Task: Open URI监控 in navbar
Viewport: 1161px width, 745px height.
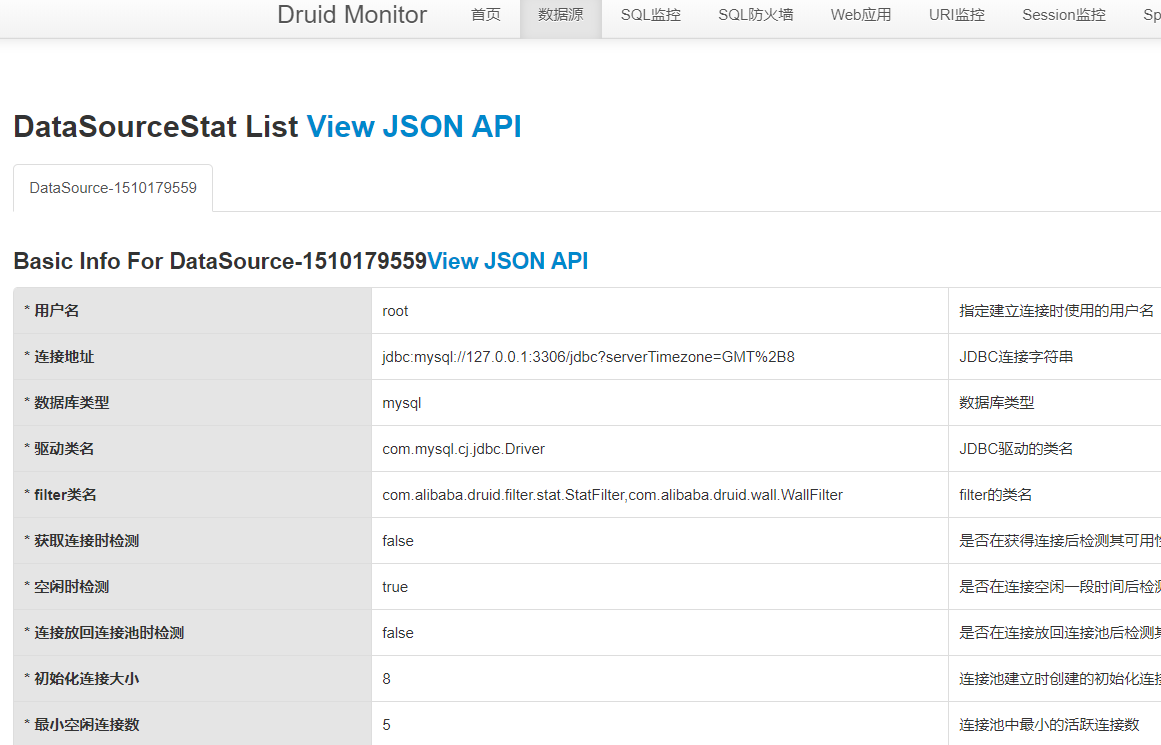Action: (x=957, y=15)
